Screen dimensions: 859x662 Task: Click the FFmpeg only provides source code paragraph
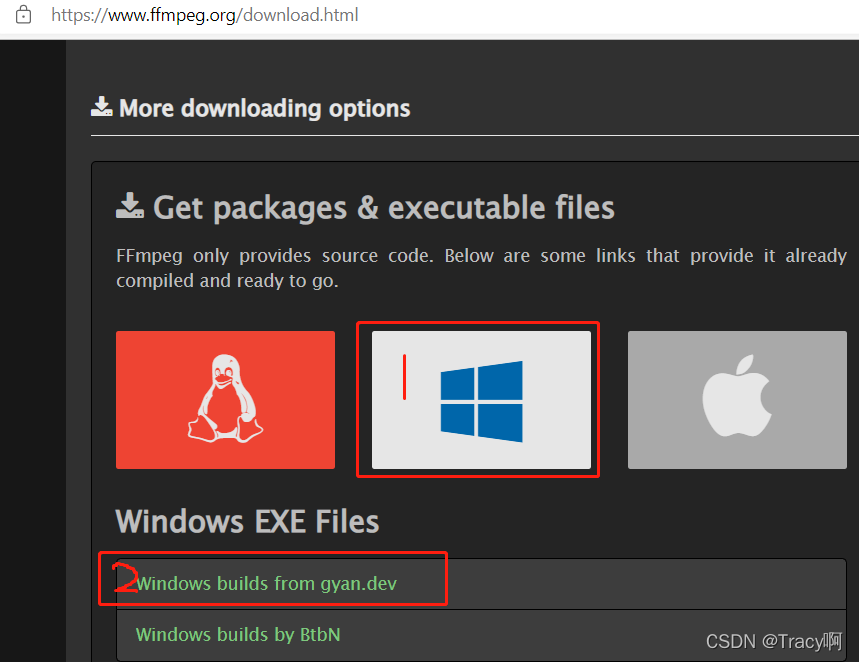click(x=481, y=268)
